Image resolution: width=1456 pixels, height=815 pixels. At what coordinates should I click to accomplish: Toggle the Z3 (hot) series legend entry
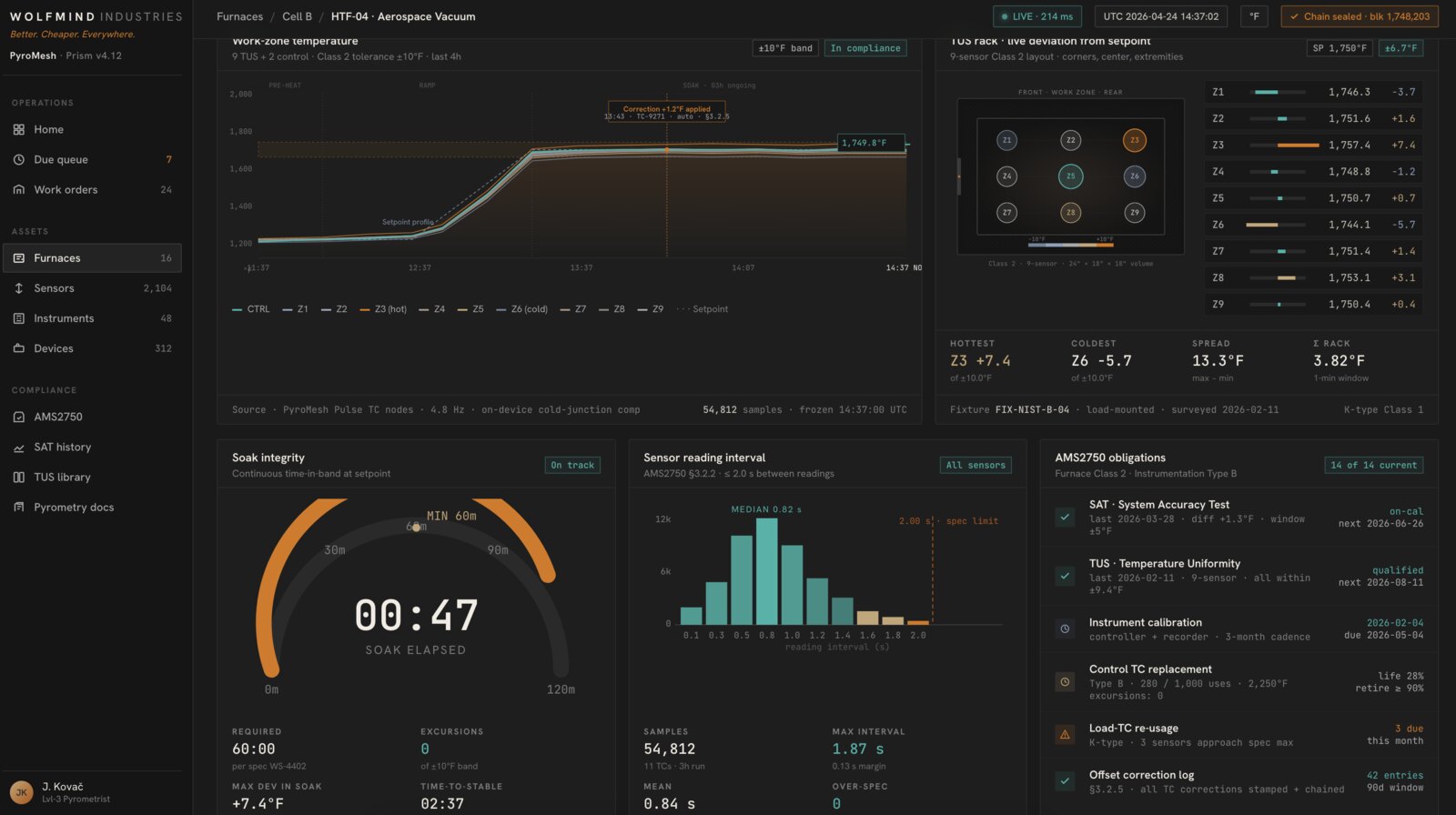point(383,309)
